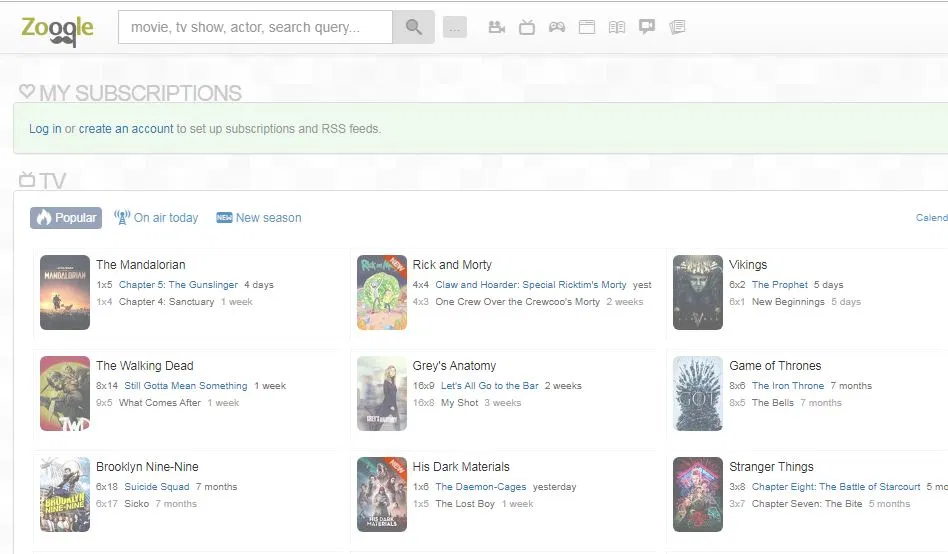Screen dimensions: 948x554
Task: Open Rick and Morty poster thumbnail
Action: click(x=381, y=292)
